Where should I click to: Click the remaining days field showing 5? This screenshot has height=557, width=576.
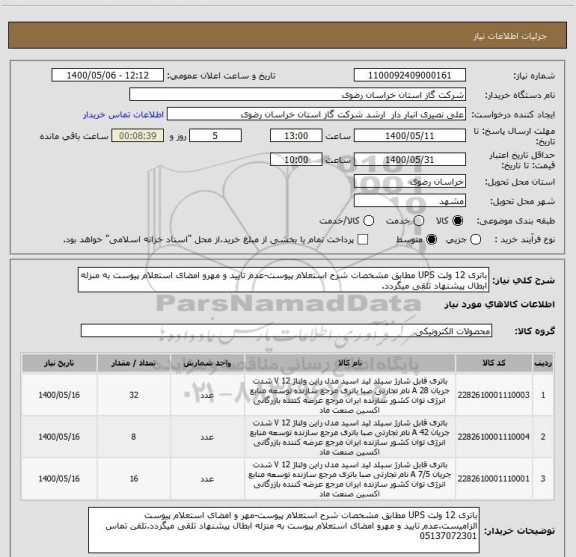tap(215, 136)
